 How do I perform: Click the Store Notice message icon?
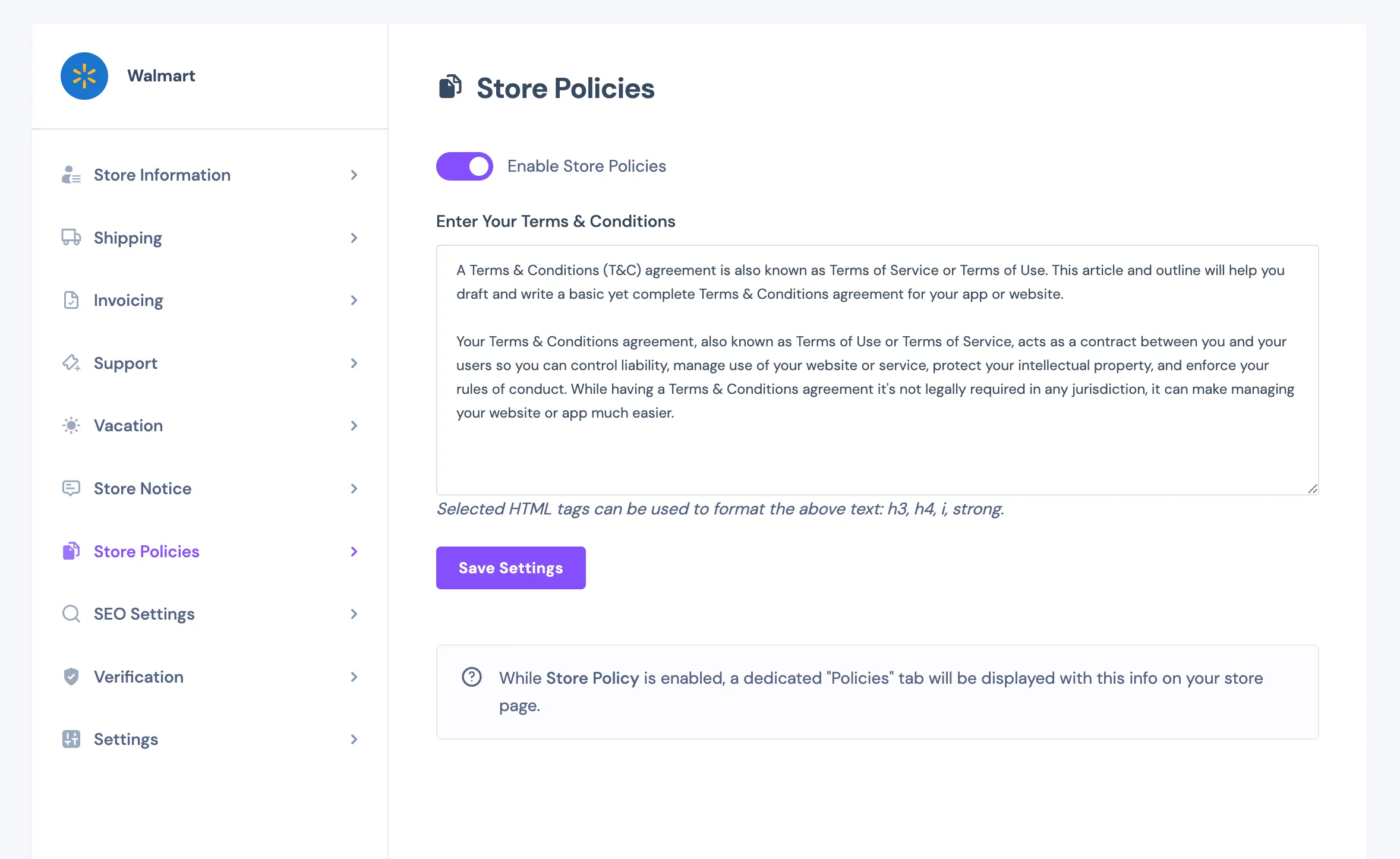coord(71,488)
